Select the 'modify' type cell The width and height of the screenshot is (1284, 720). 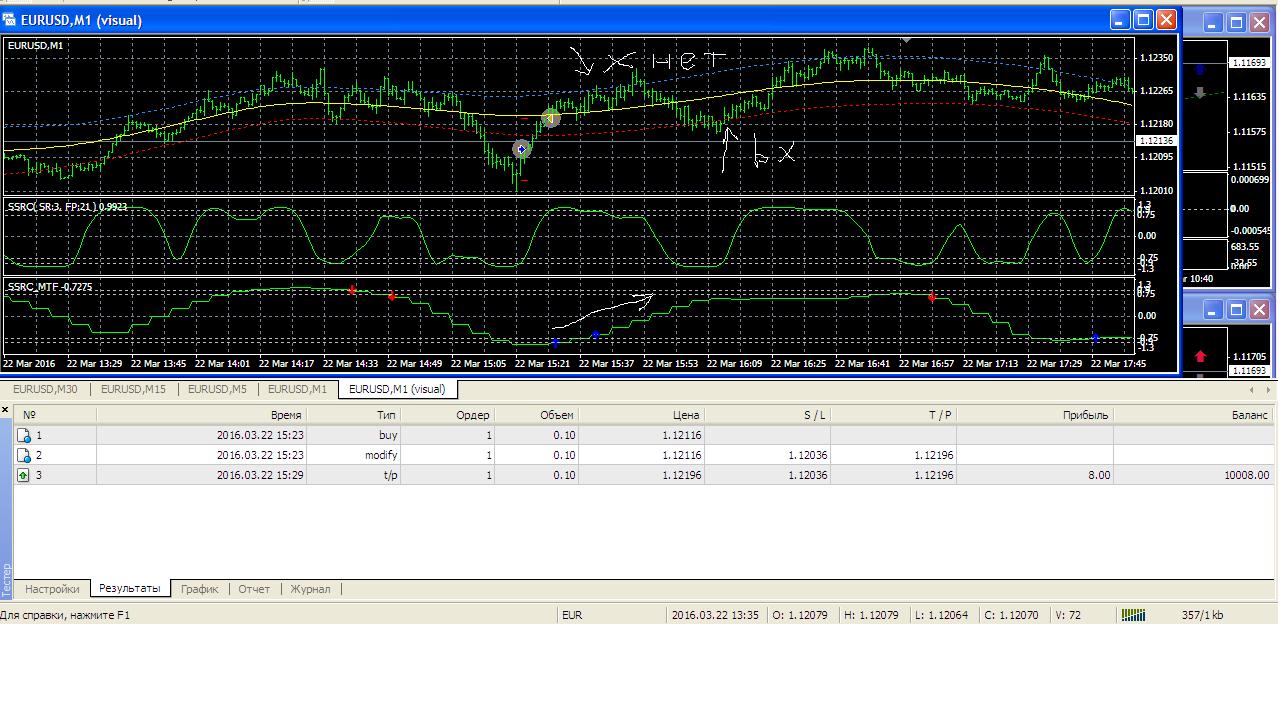354,455
